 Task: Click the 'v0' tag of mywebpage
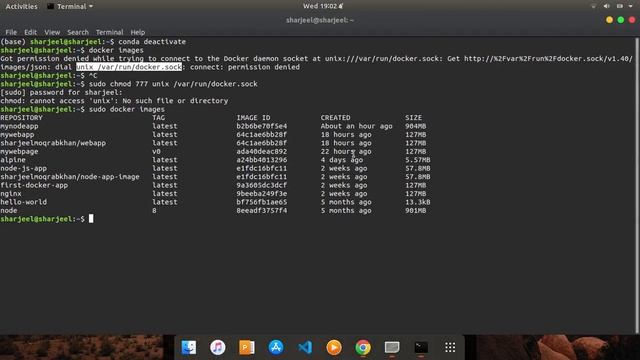156,151
